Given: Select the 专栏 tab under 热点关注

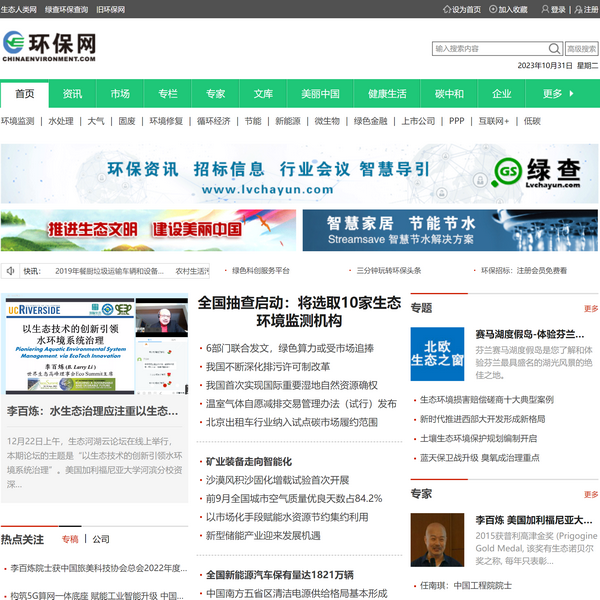Looking at the screenshot, I should (70, 539).
